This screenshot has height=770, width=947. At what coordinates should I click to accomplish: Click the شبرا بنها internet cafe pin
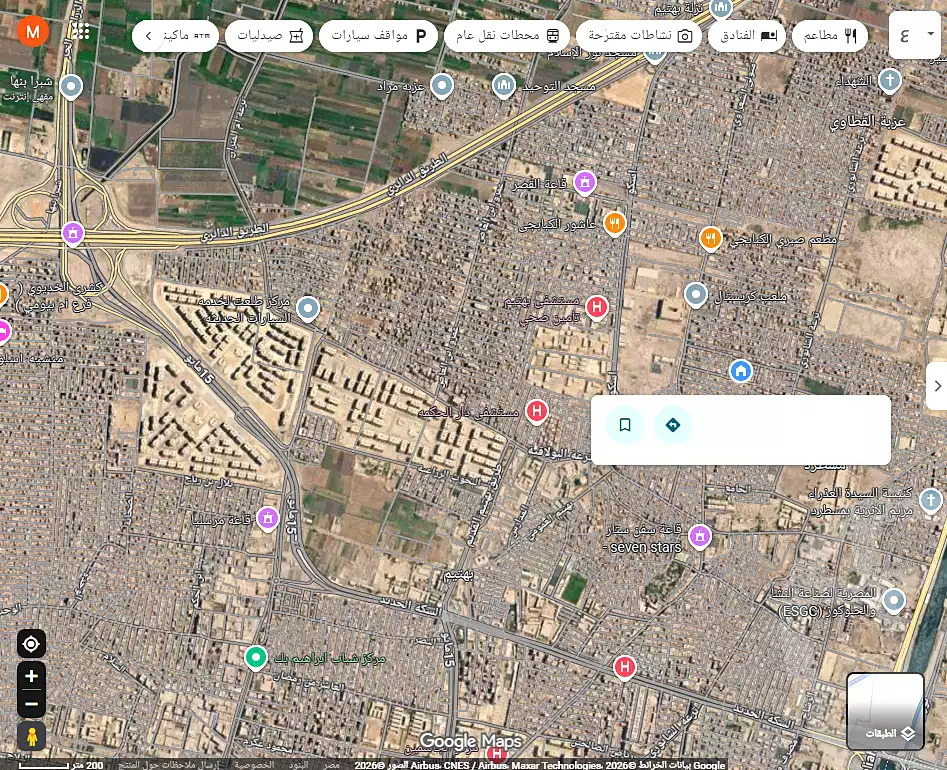(71, 87)
